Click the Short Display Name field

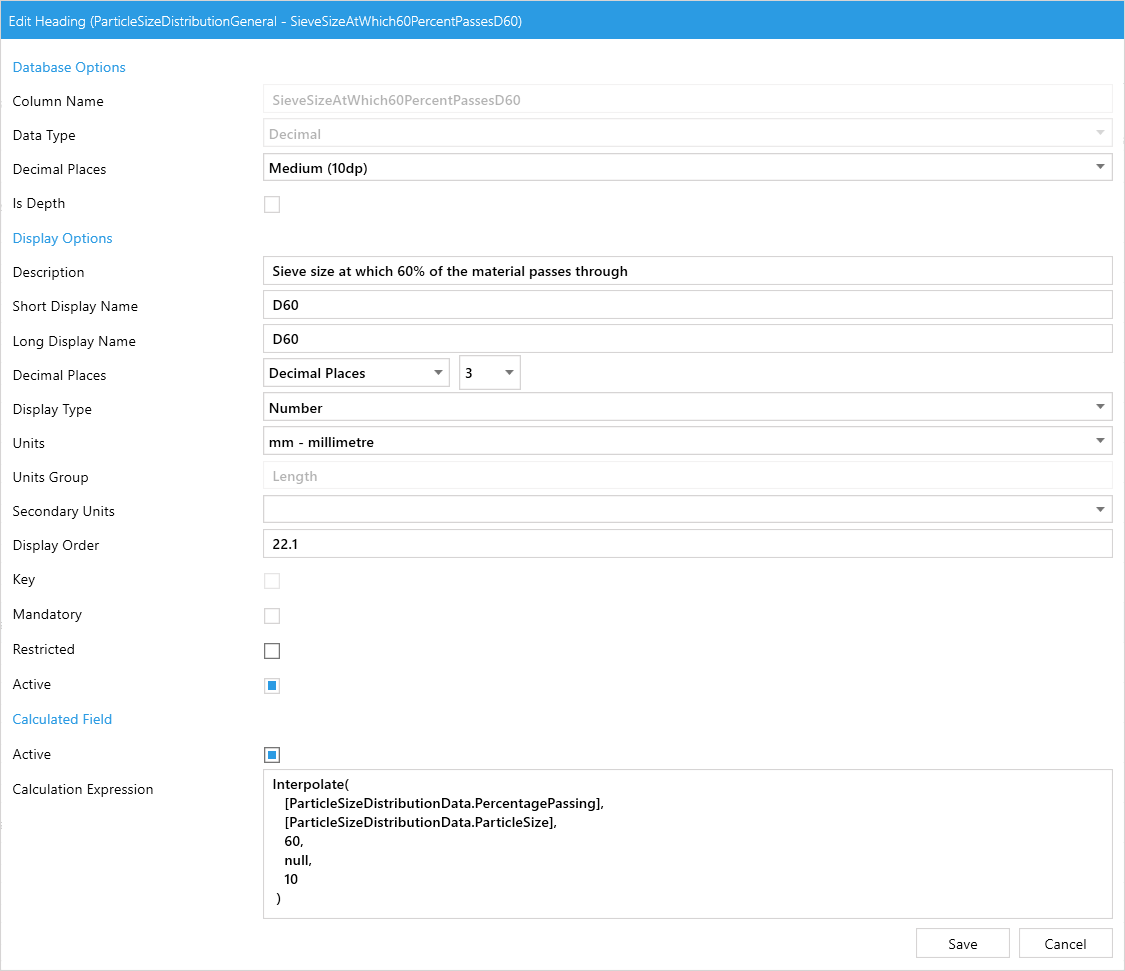tap(687, 305)
